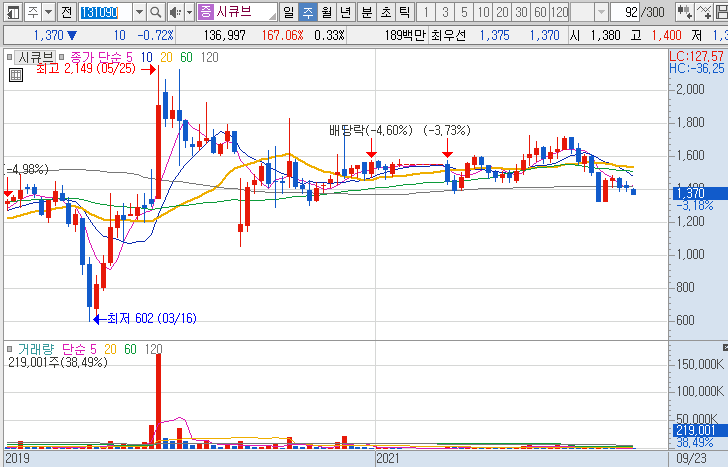Screen dimensions: 728x467
Task: Click the 136,997 volume value
Action: pos(225,35)
